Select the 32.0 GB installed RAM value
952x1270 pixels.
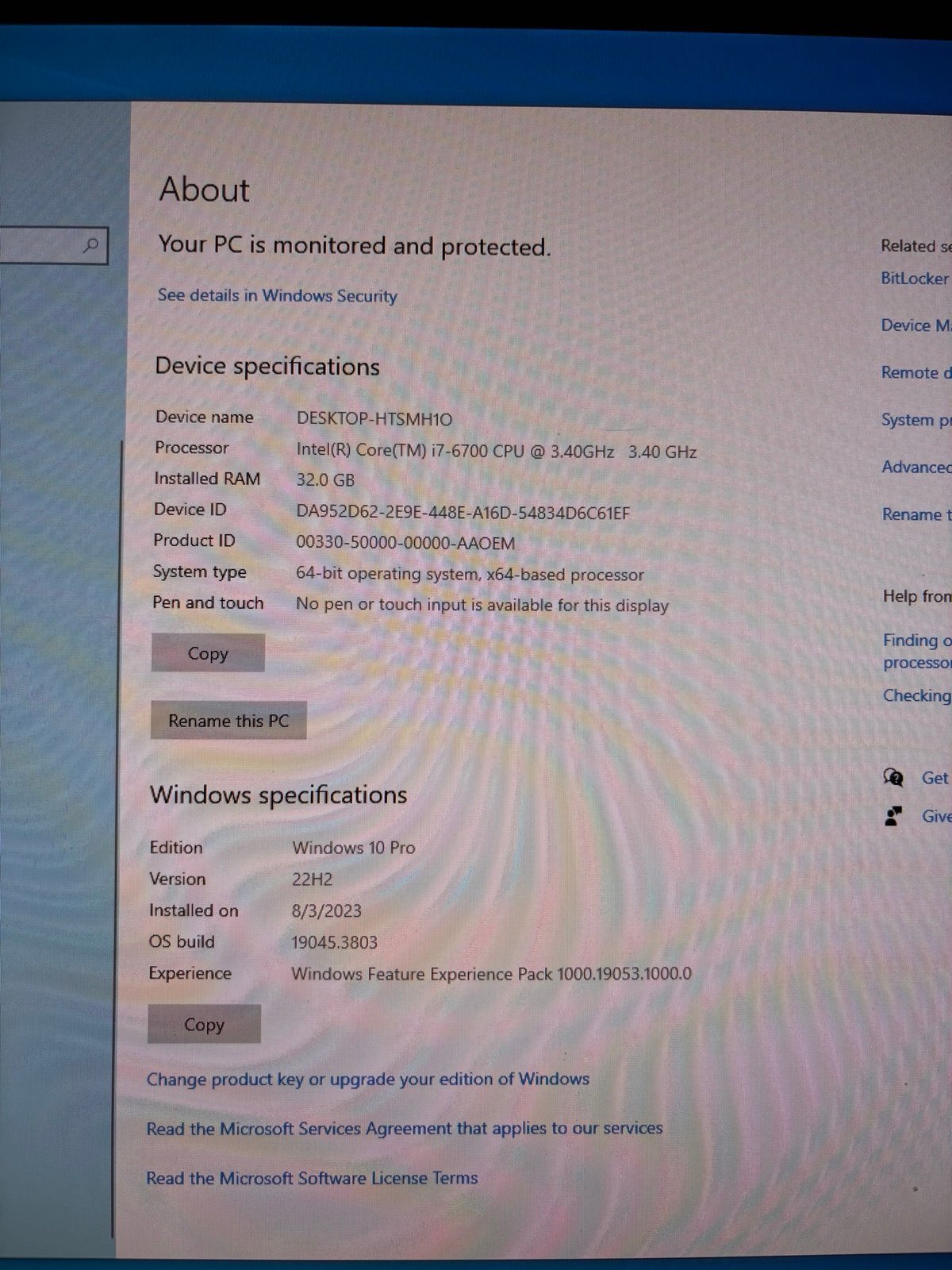tap(325, 480)
